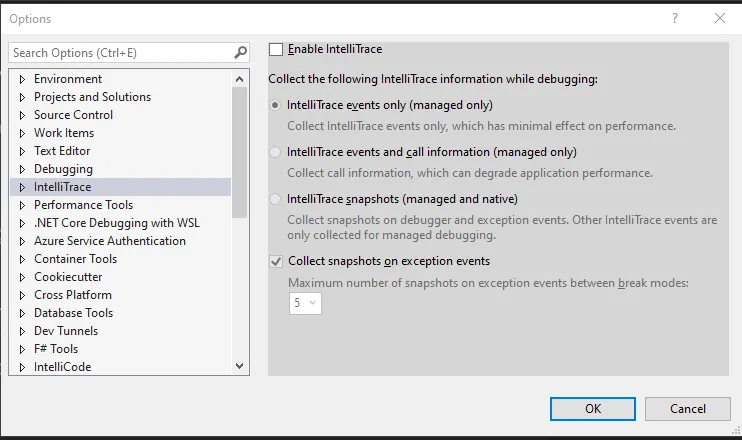
Task: Select Debugging category
Action: pyautogui.click(x=63, y=169)
